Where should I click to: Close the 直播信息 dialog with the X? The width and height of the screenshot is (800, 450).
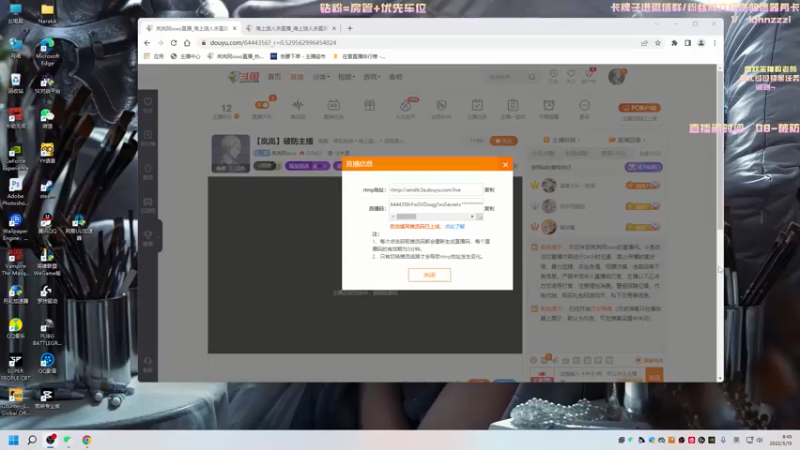pyautogui.click(x=505, y=164)
